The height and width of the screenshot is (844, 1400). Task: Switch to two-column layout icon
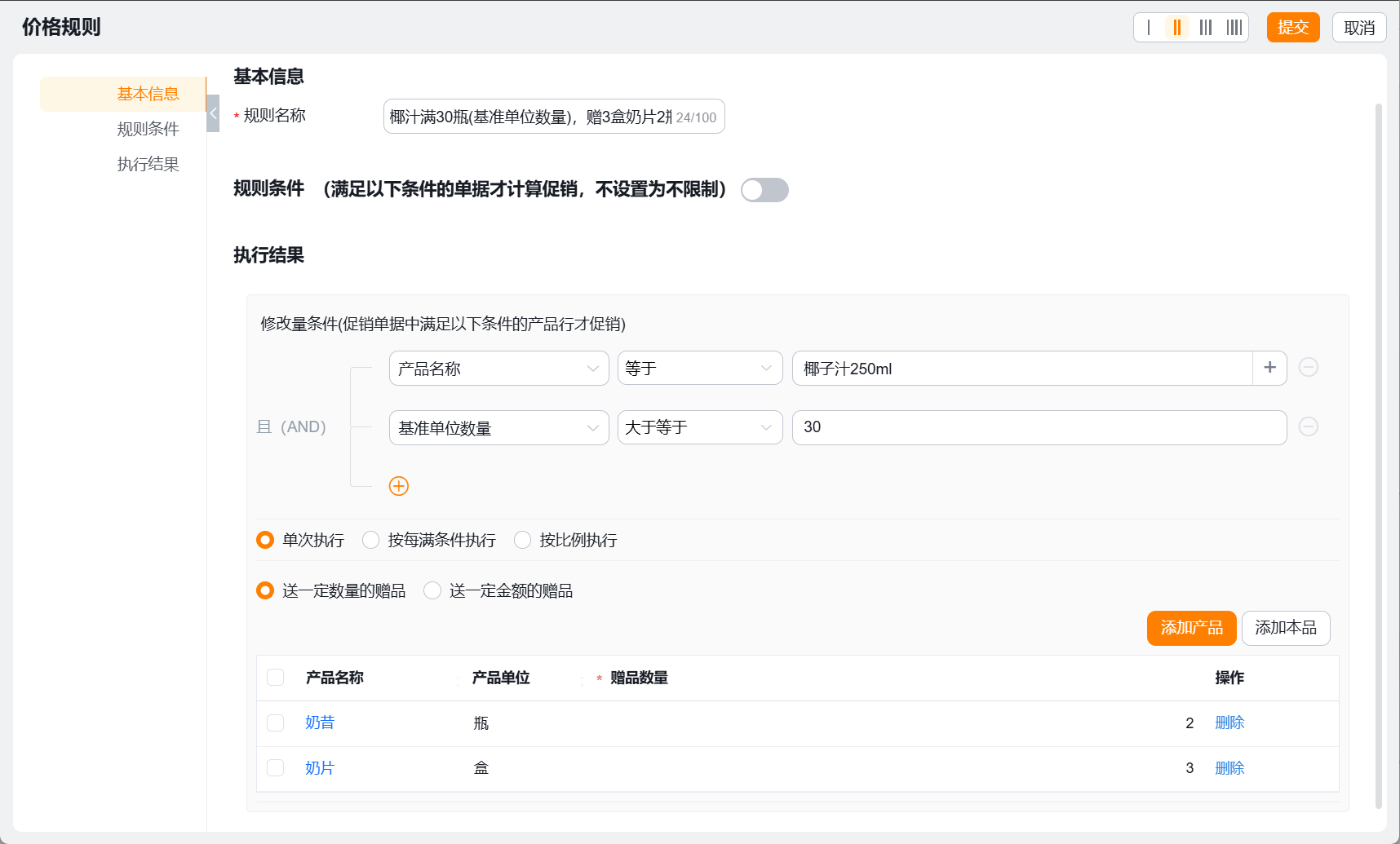[1176, 28]
